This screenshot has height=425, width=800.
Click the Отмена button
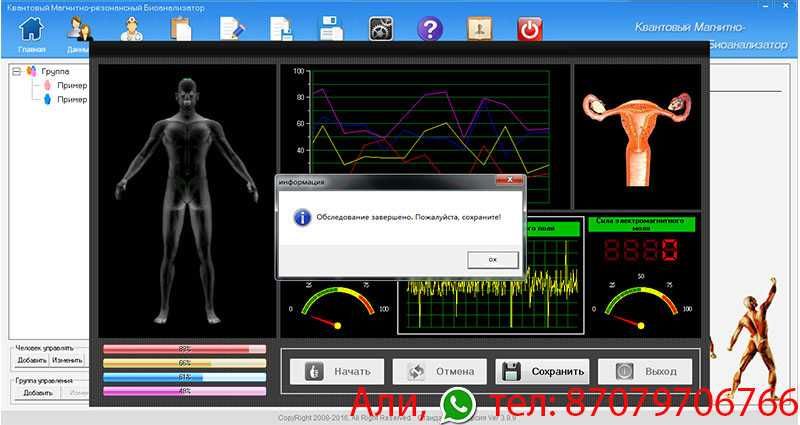tap(440, 371)
